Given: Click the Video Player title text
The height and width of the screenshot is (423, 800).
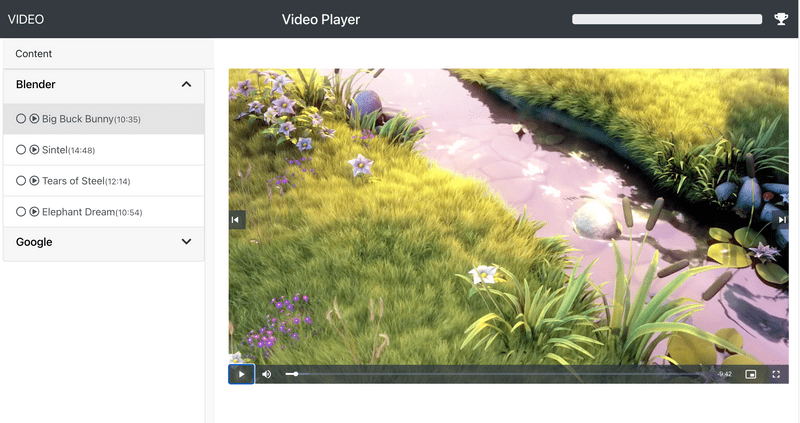Looking at the screenshot, I should (321, 19).
